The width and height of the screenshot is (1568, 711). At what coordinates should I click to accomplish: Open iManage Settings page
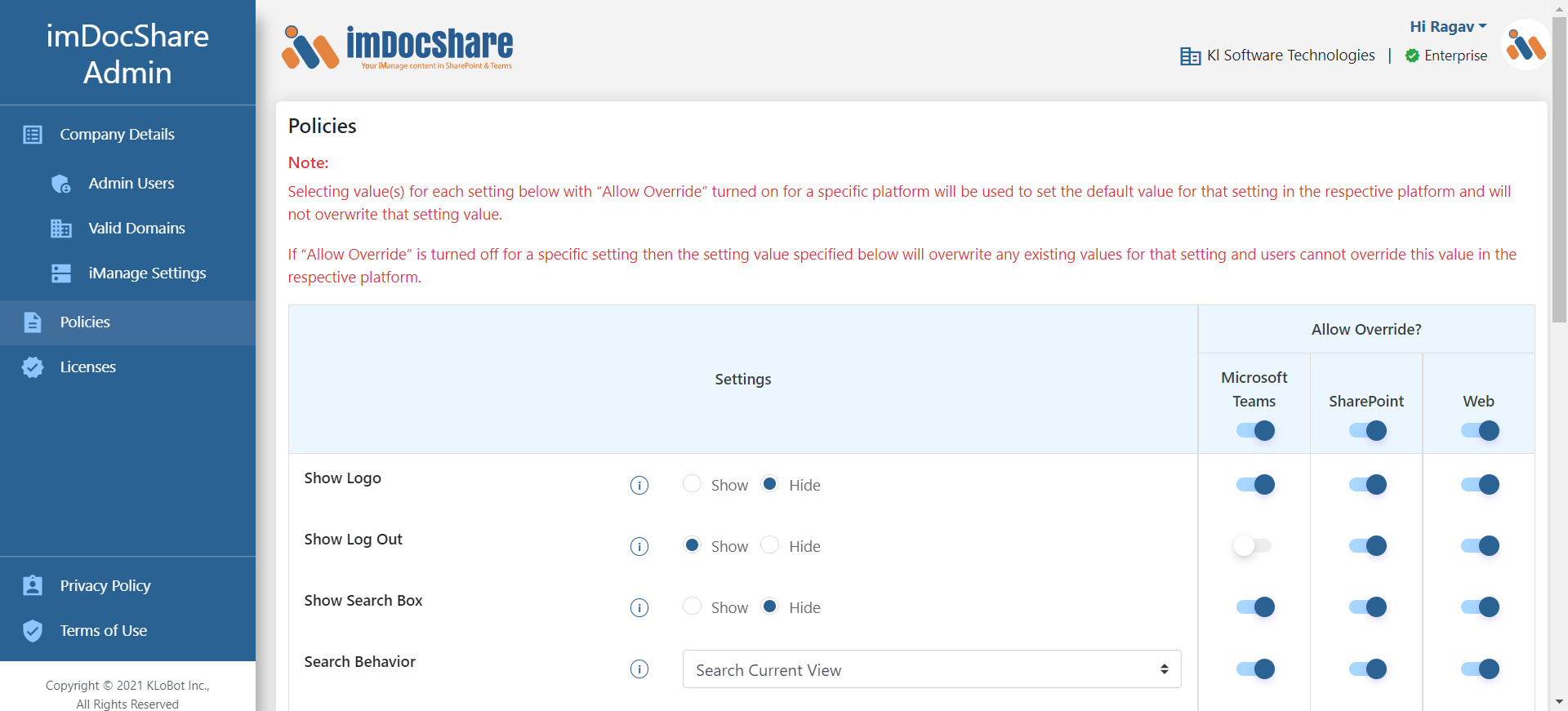pos(127,273)
